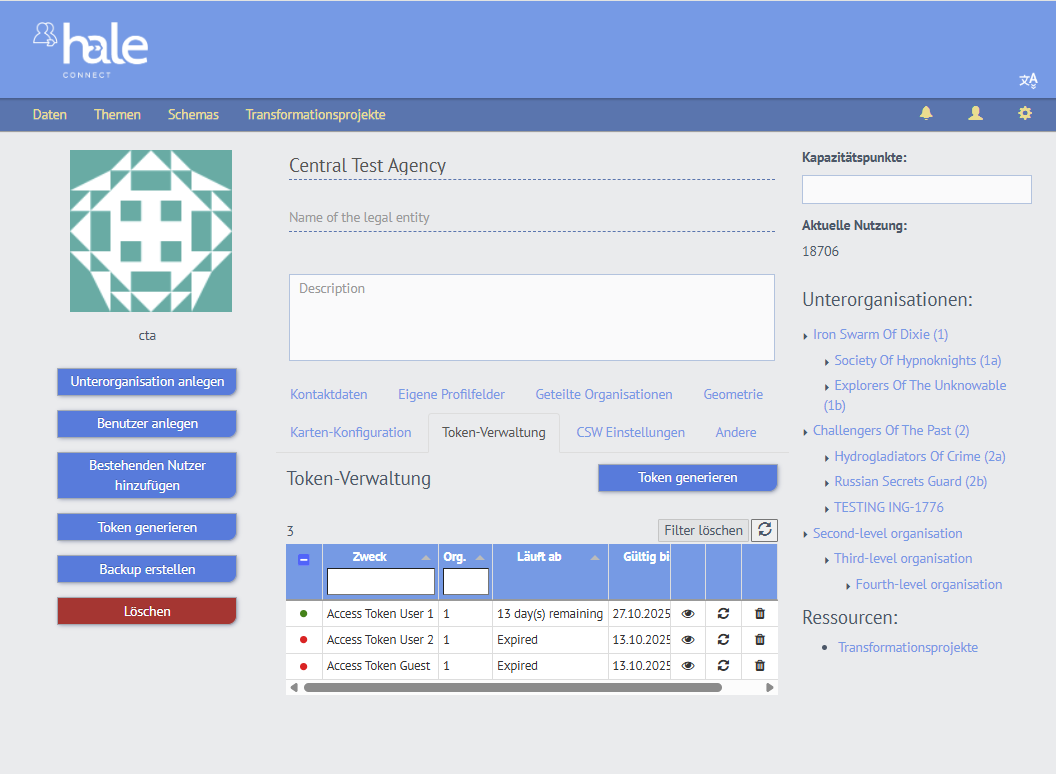The image size is (1056, 774).
Task: Click the notification bell icon
Action: (926, 114)
